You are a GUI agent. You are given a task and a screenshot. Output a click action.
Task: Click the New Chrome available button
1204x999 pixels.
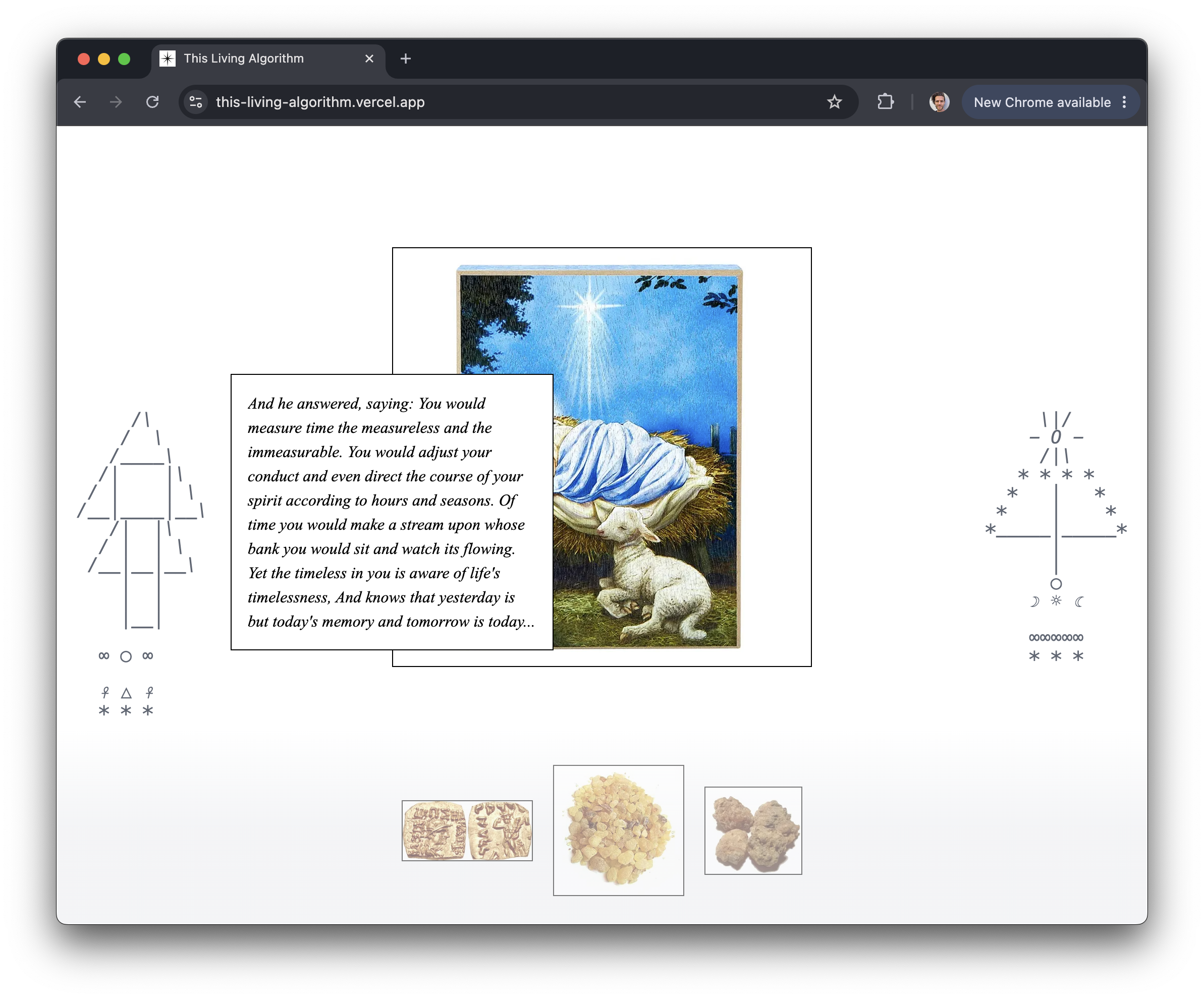tap(1042, 102)
